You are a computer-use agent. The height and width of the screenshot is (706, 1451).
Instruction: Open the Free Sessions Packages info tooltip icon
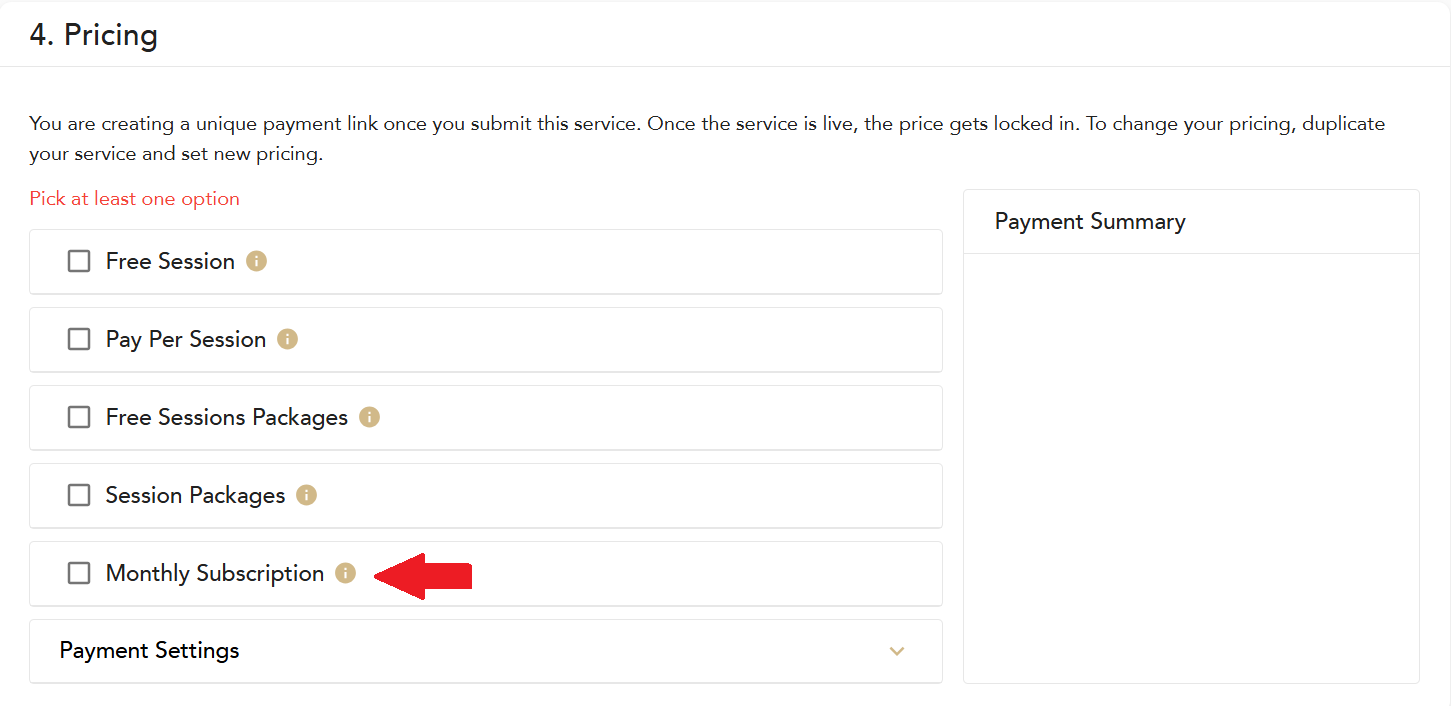point(369,418)
